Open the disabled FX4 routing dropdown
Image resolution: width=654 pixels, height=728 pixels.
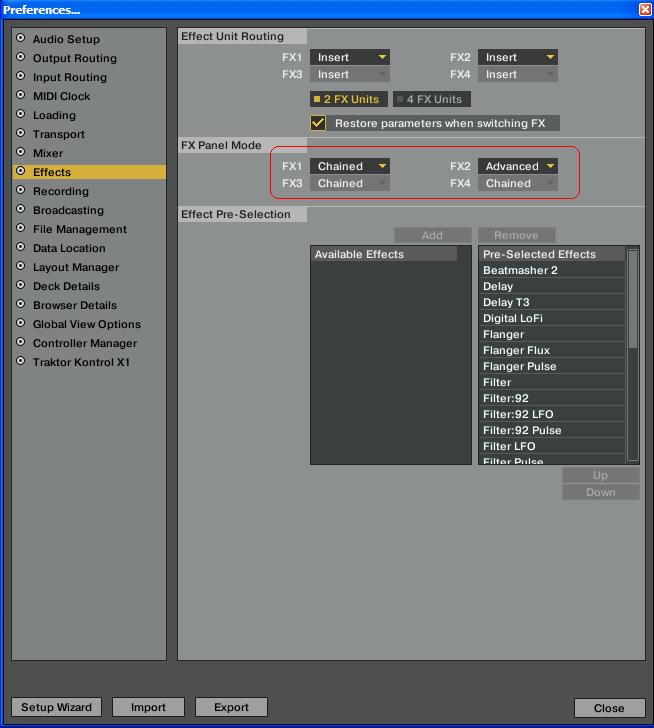tap(518, 74)
